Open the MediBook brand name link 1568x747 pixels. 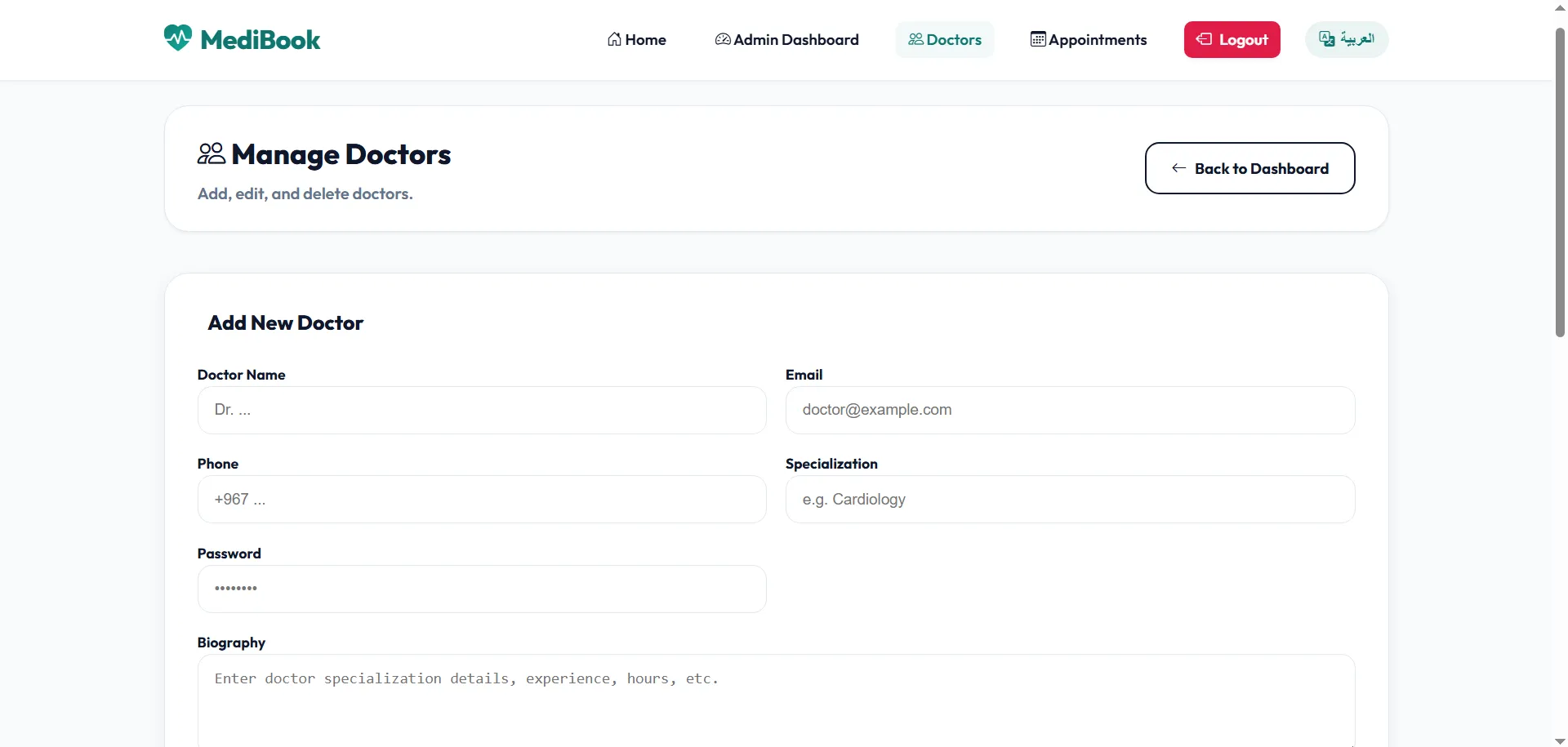pyautogui.click(x=261, y=39)
